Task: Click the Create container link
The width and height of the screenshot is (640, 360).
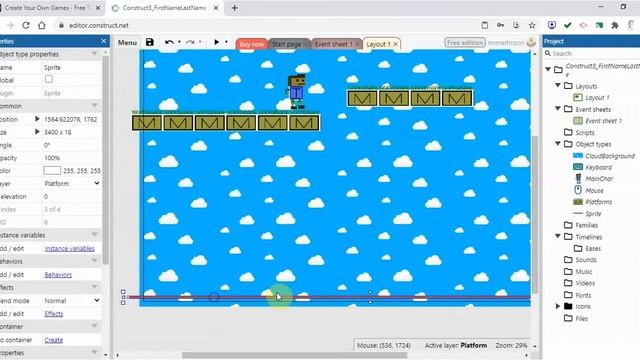Action: (x=53, y=340)
